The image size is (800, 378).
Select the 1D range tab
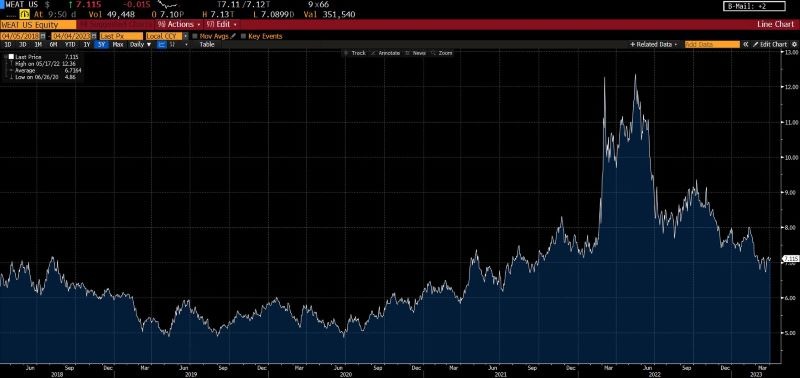(x=8, y=44)
